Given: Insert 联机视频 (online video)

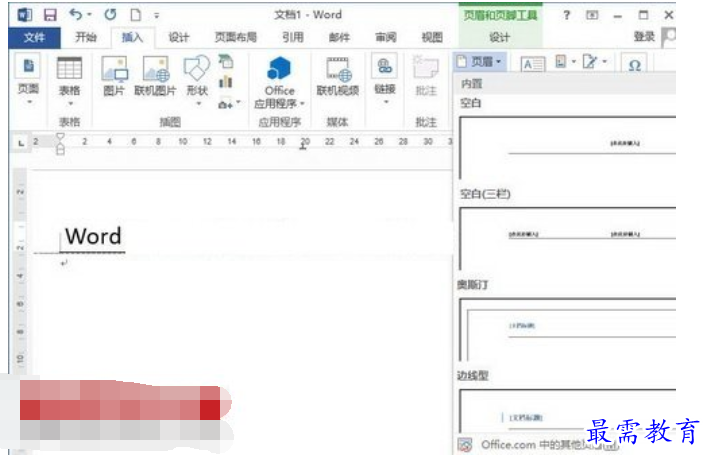Looking at the screenshot, I should point(338,76).
